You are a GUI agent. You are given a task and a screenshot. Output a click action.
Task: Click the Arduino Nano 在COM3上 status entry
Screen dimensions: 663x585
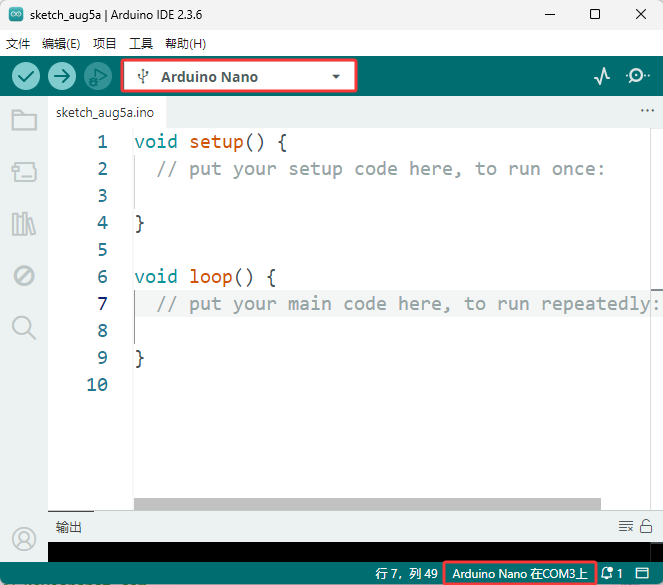(520, 574)
